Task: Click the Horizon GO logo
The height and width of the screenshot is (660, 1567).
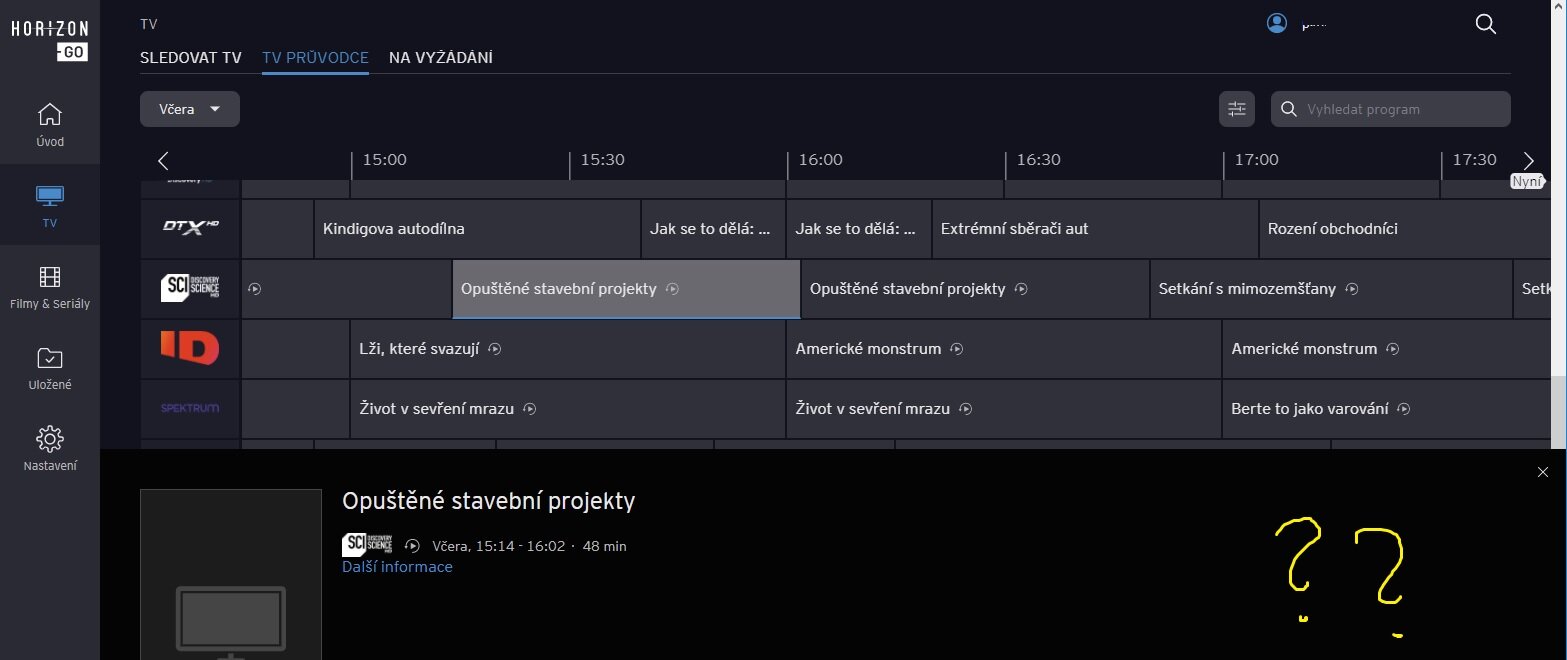Action: [x=50, y=40]
